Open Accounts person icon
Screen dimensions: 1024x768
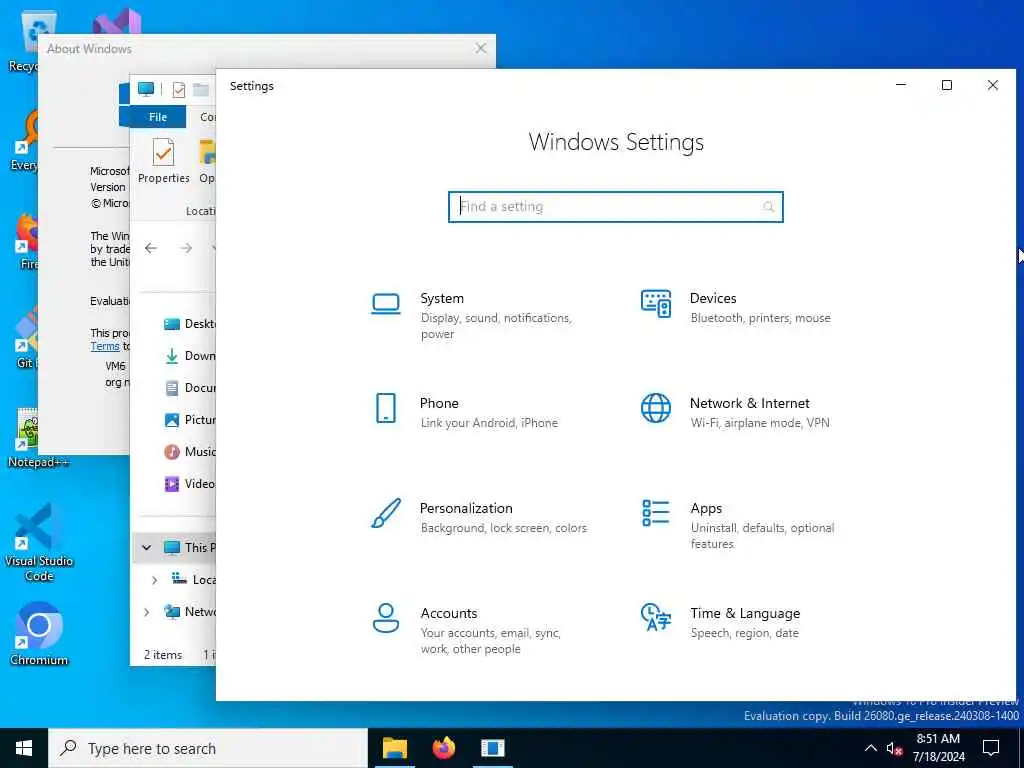click(x=386, y=618)
